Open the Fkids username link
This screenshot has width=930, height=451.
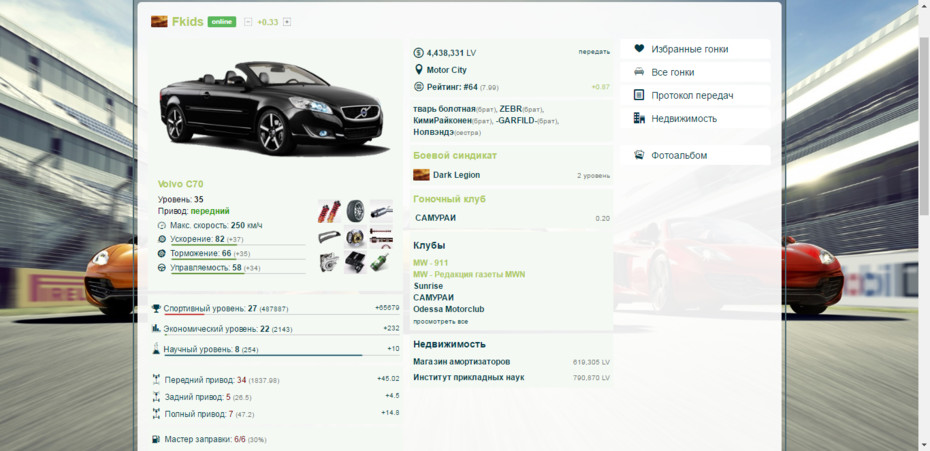coord(187,22)
